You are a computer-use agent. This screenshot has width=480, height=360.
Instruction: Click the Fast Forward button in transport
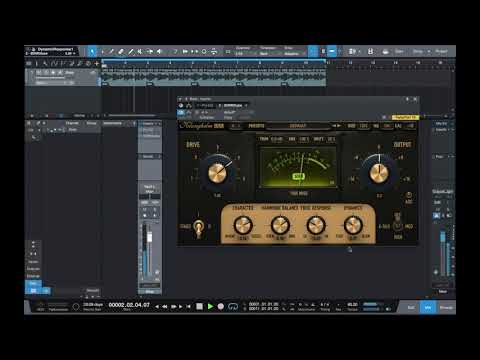pos(173,306)
